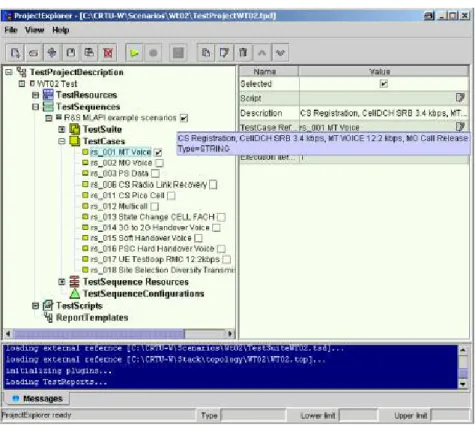This screenshot has height=425, width=475.
Task: Click the tree horizontal scrollbar thumb
Action: pyautogui.click(x=99, y=333)
